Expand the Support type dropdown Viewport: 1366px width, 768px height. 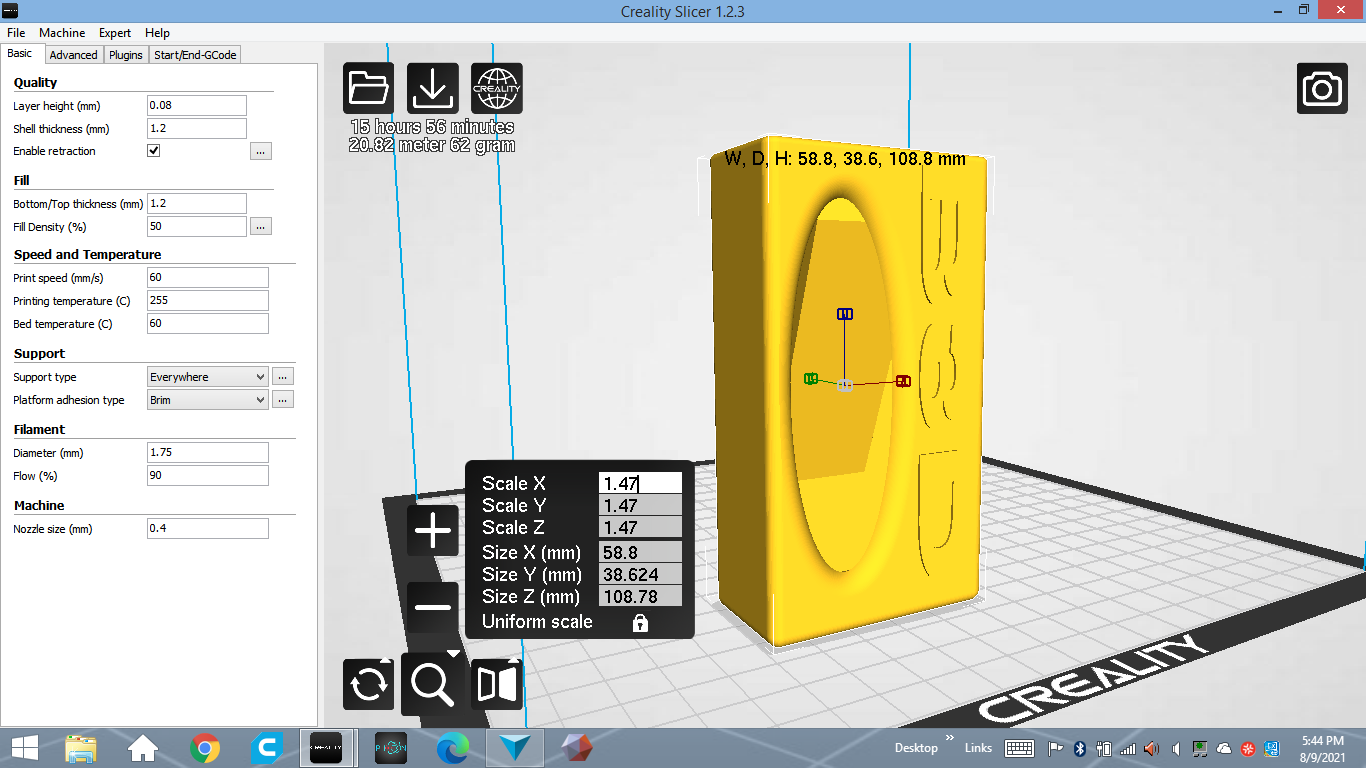[208, 377]
